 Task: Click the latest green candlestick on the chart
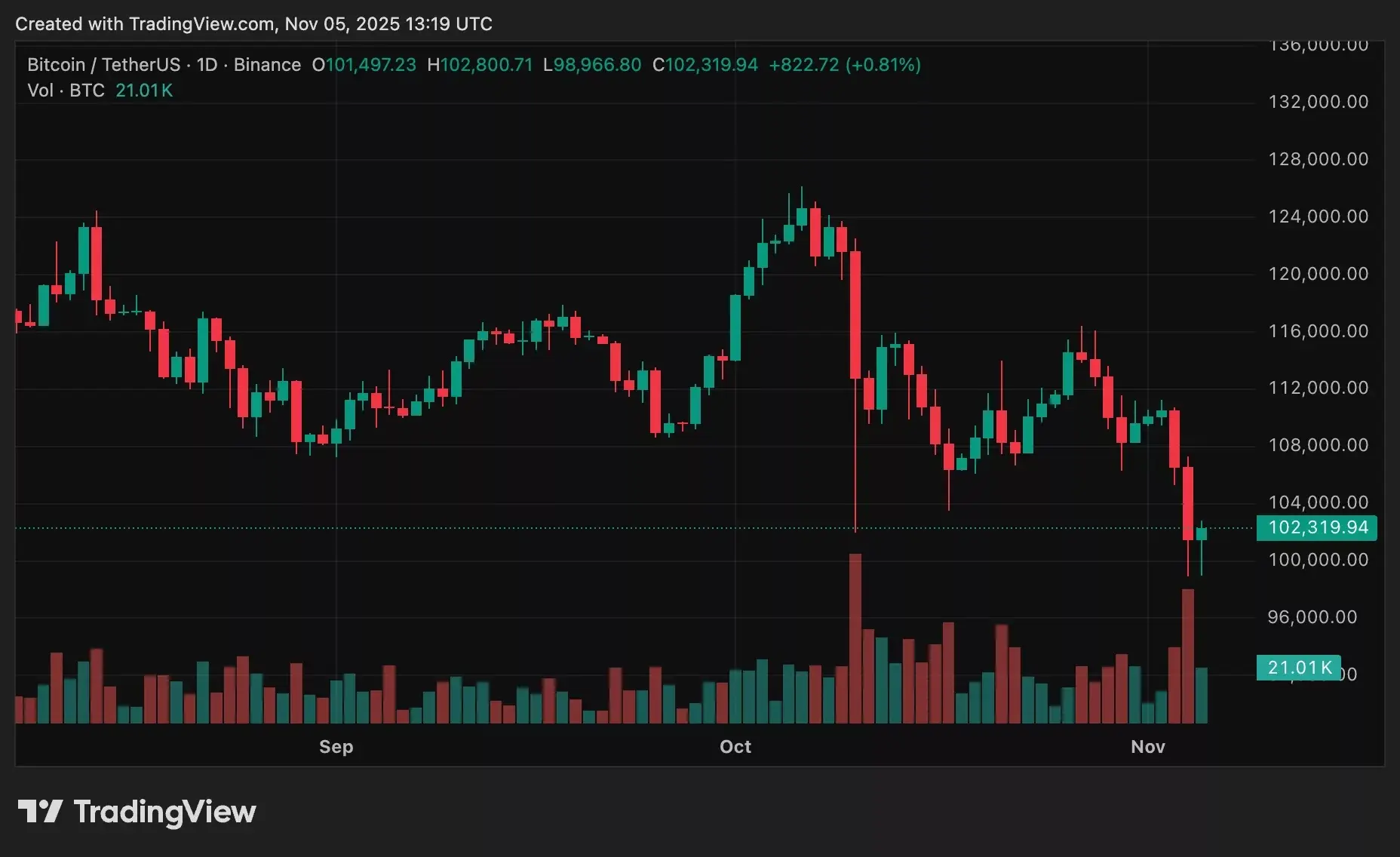coord(1202,533)
